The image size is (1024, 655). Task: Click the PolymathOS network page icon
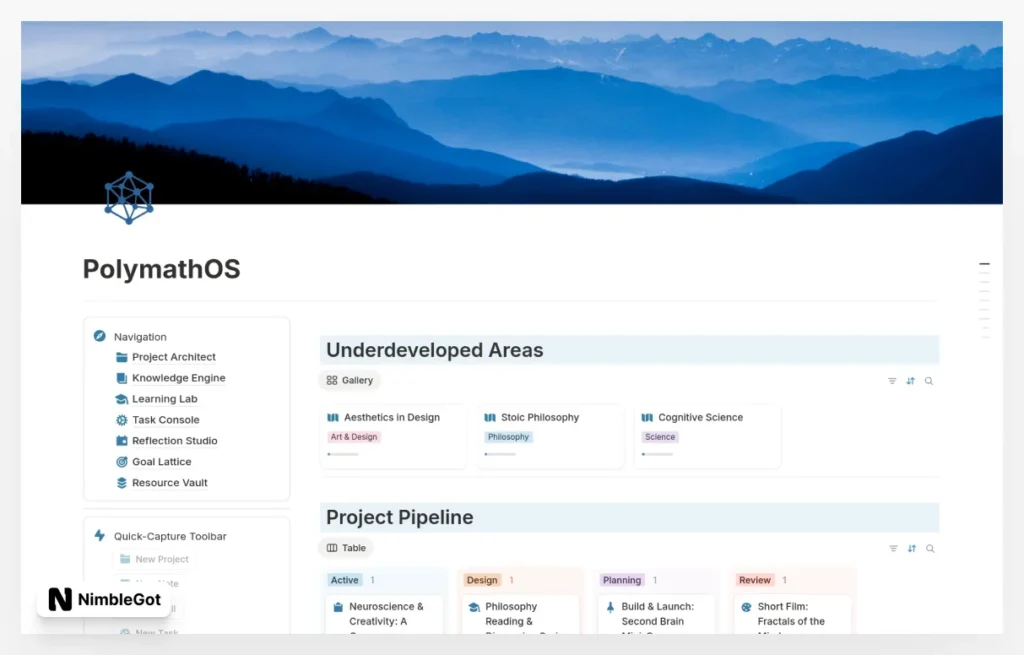click(x=129, y=197)
